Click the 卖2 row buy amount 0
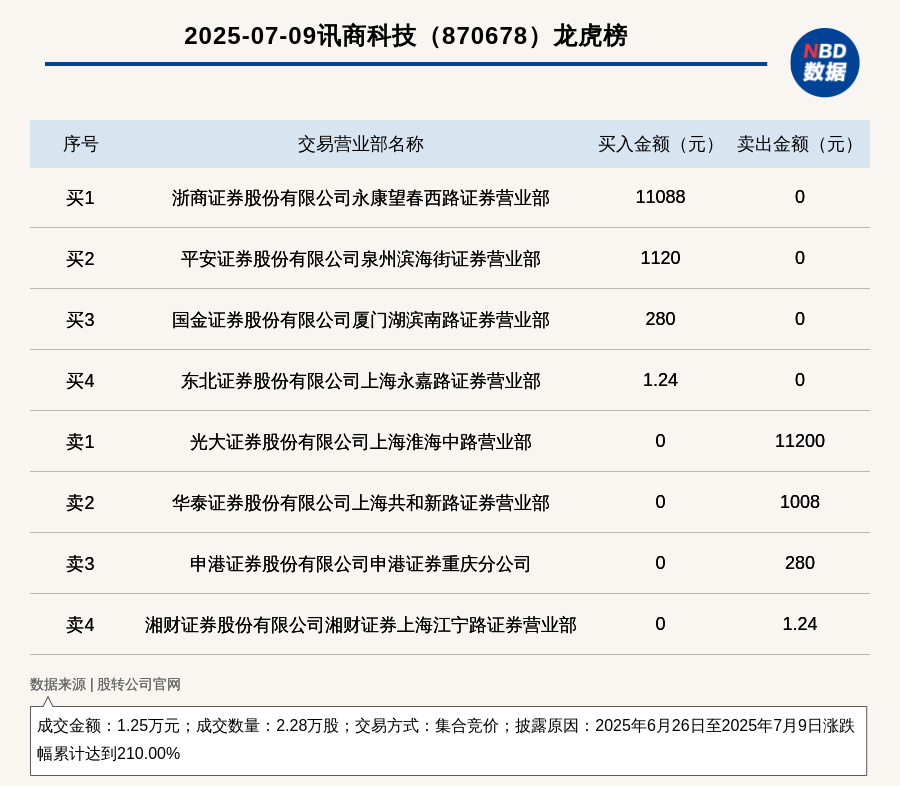 660,501
